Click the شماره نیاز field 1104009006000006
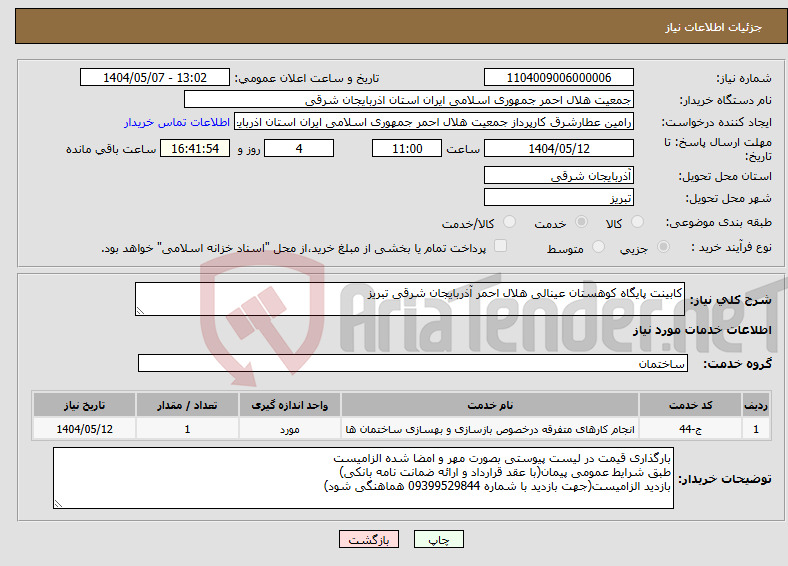The height and width of the screenshot is (566, 788). (x=559, y=77)
